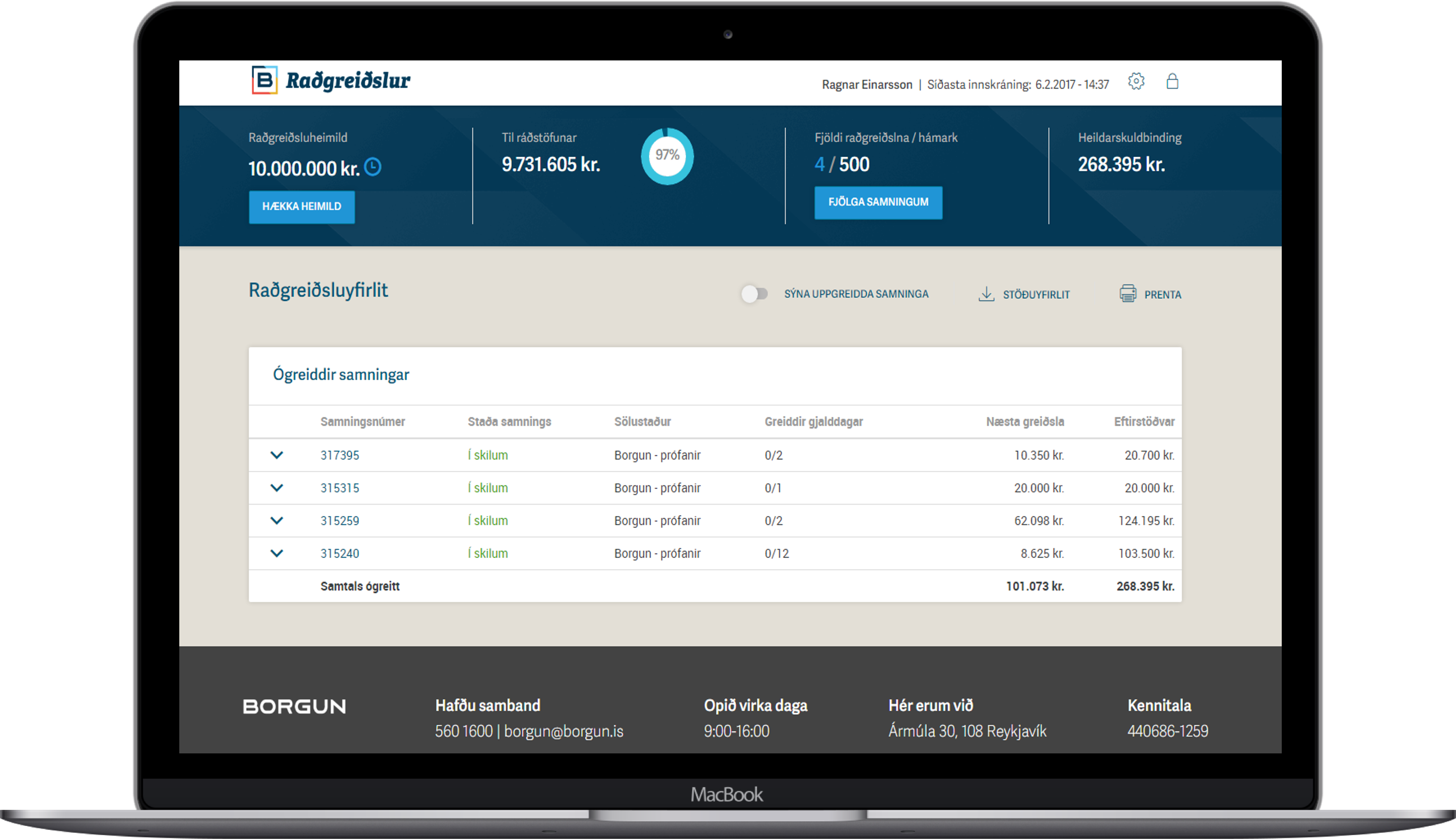1456x839 pixels.
Task: Click Í skilum status in row 315315
Action: 488,488
